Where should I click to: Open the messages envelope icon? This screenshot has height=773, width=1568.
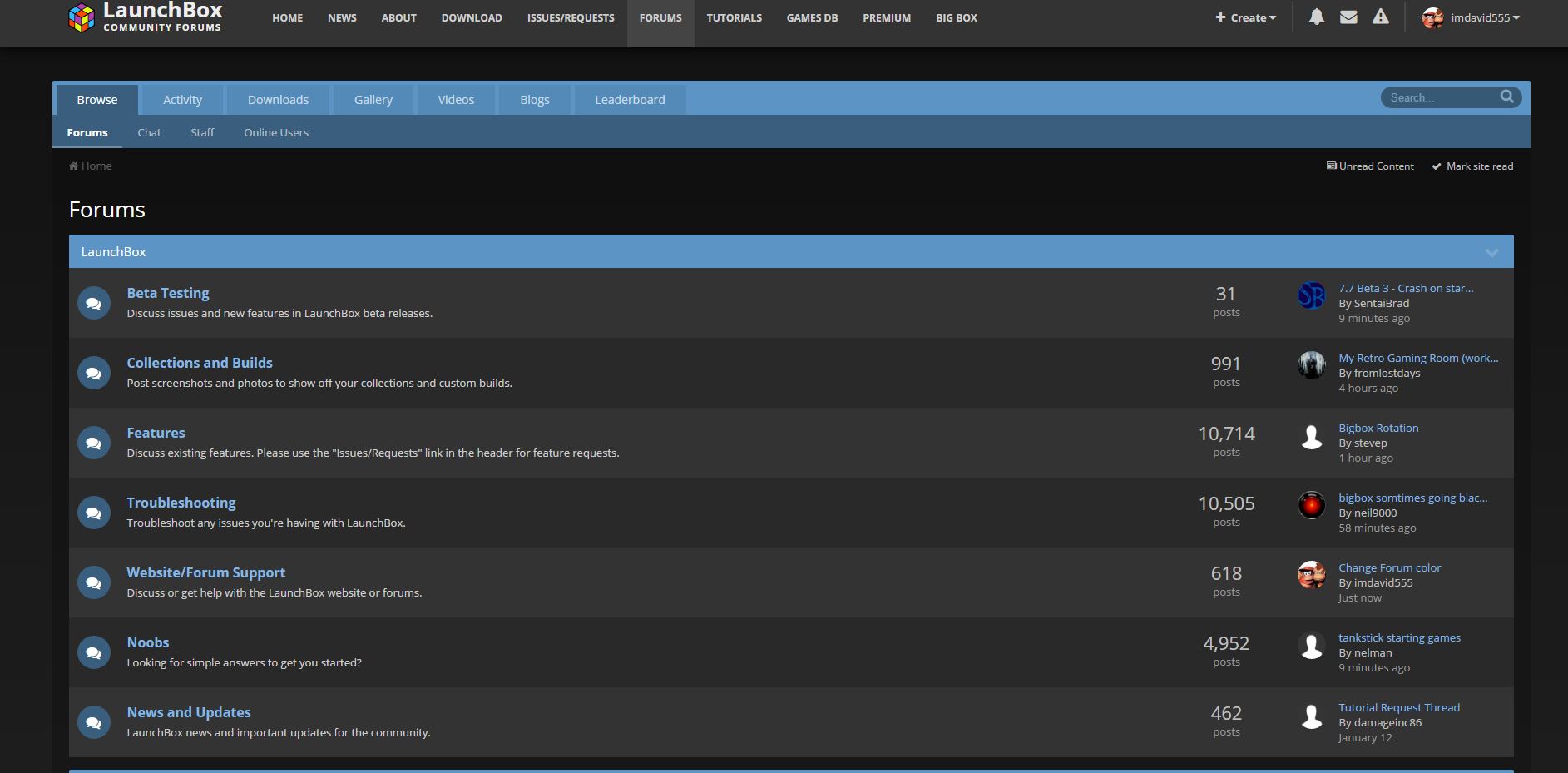click(1348, 17)
